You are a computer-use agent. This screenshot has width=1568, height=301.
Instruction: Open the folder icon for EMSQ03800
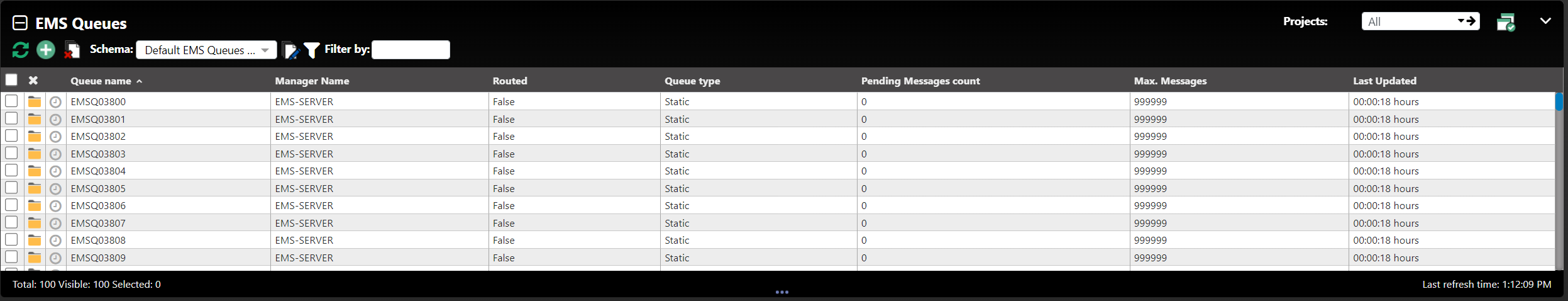coord(35,101)
